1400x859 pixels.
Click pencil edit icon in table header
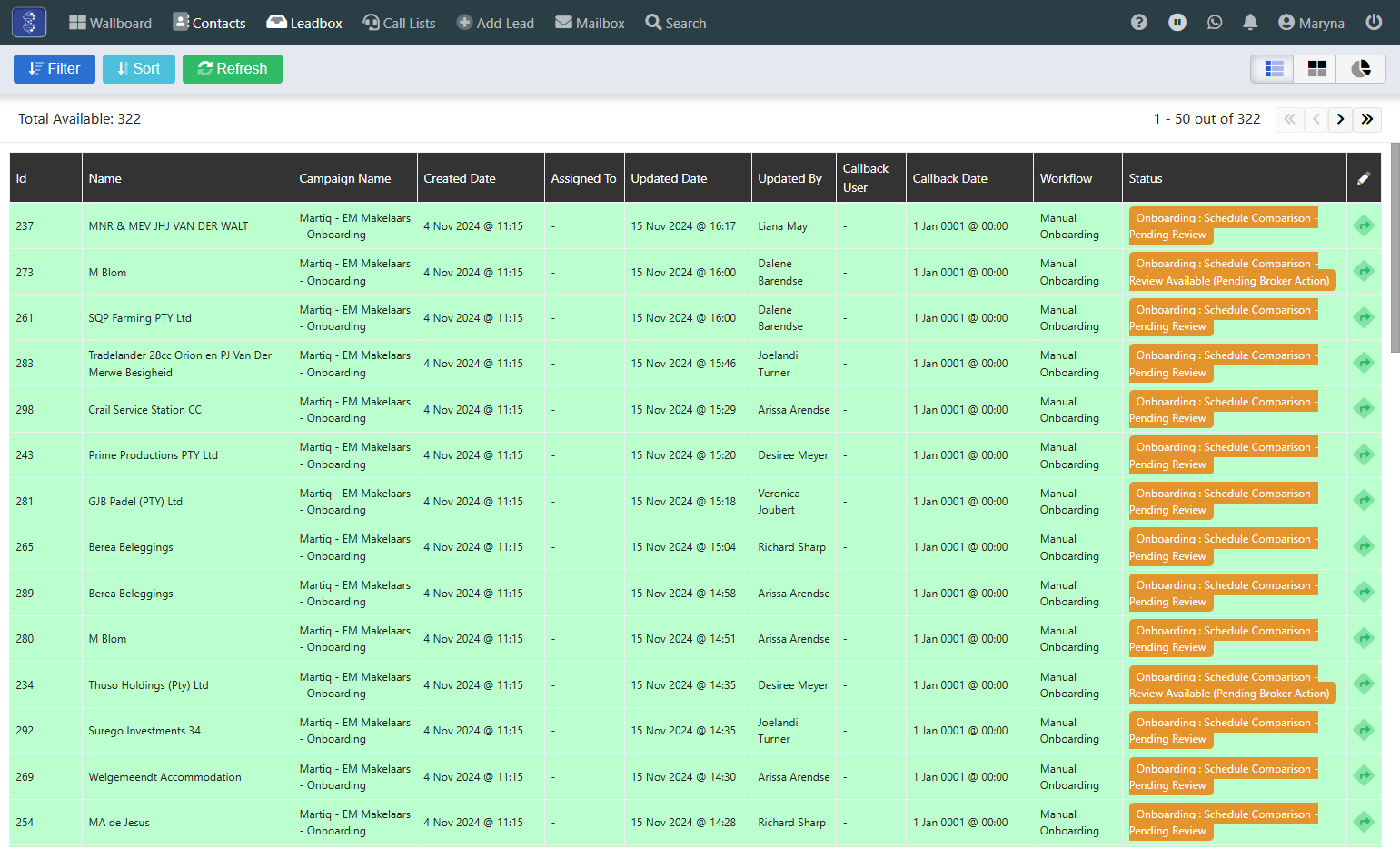coord(1364,178)
